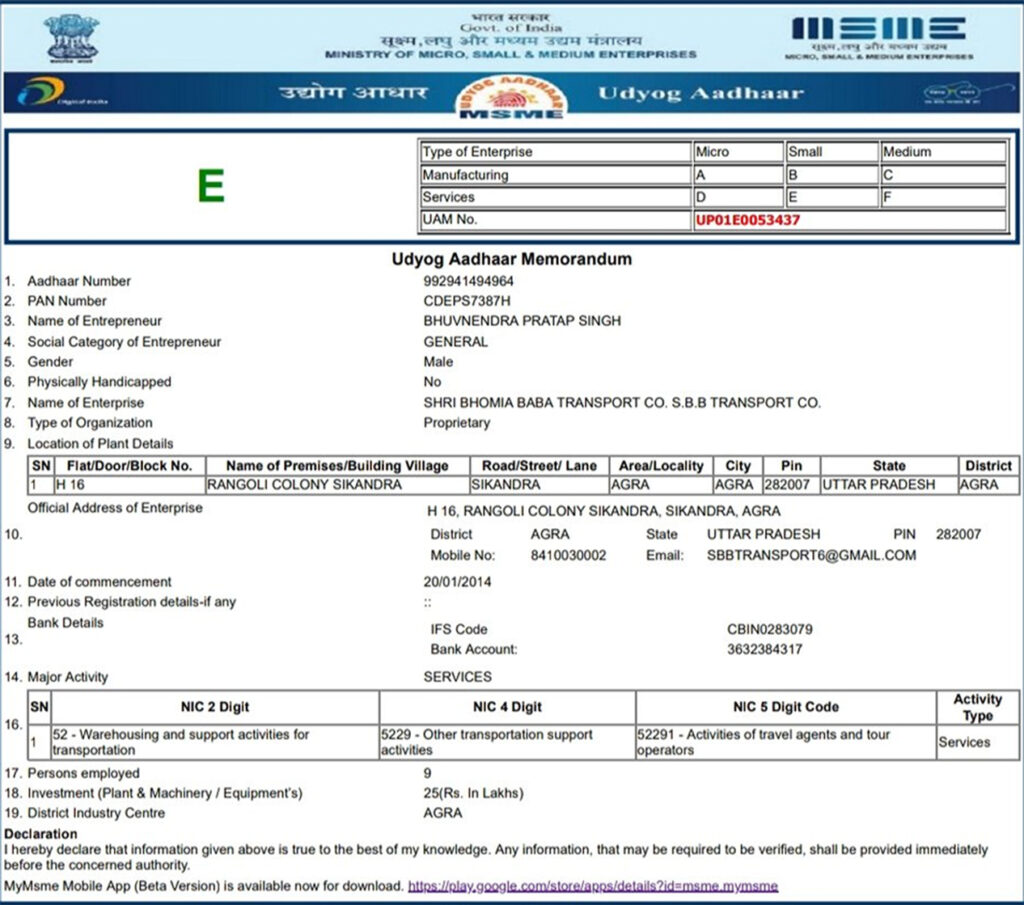1024x905 pixels.
Task: Click the Digital India logo in the banner
Action: click(x=63, y=92)
